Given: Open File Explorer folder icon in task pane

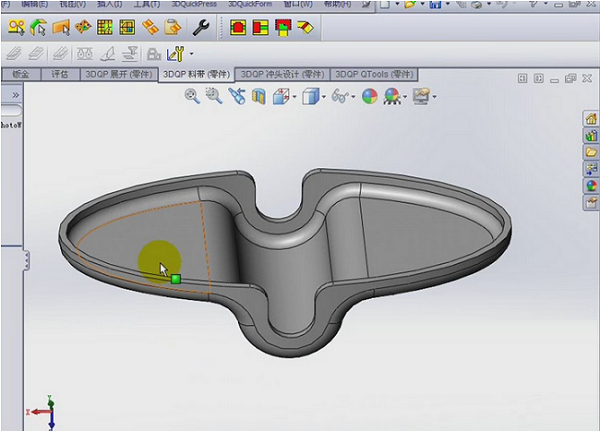Looking at the screenshot, I should (x=591, y=152).
